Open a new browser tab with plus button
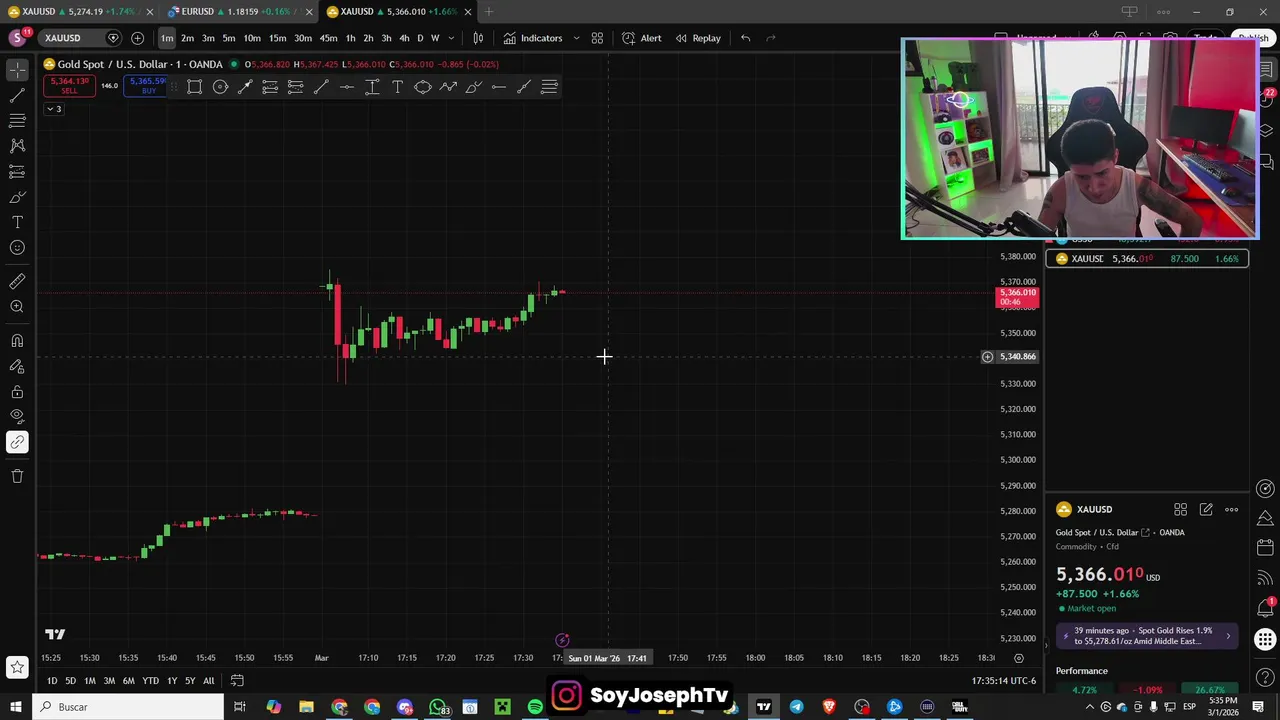Screen dimensions: 1280x720 point(489,12)
